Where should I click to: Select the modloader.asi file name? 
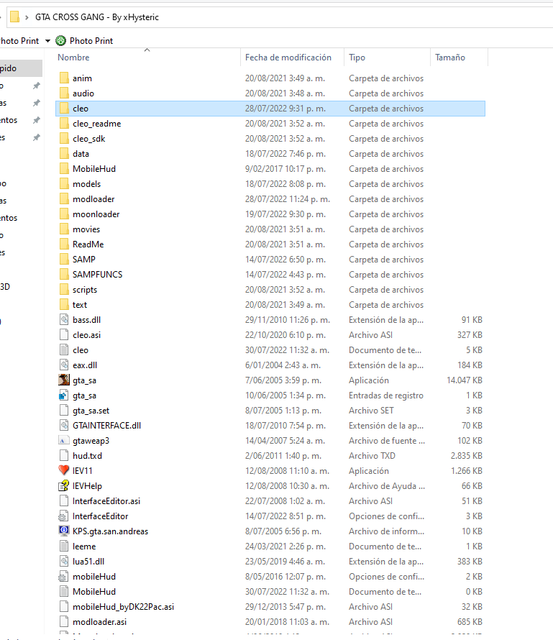pyautogui.click(x=100, y=622)
